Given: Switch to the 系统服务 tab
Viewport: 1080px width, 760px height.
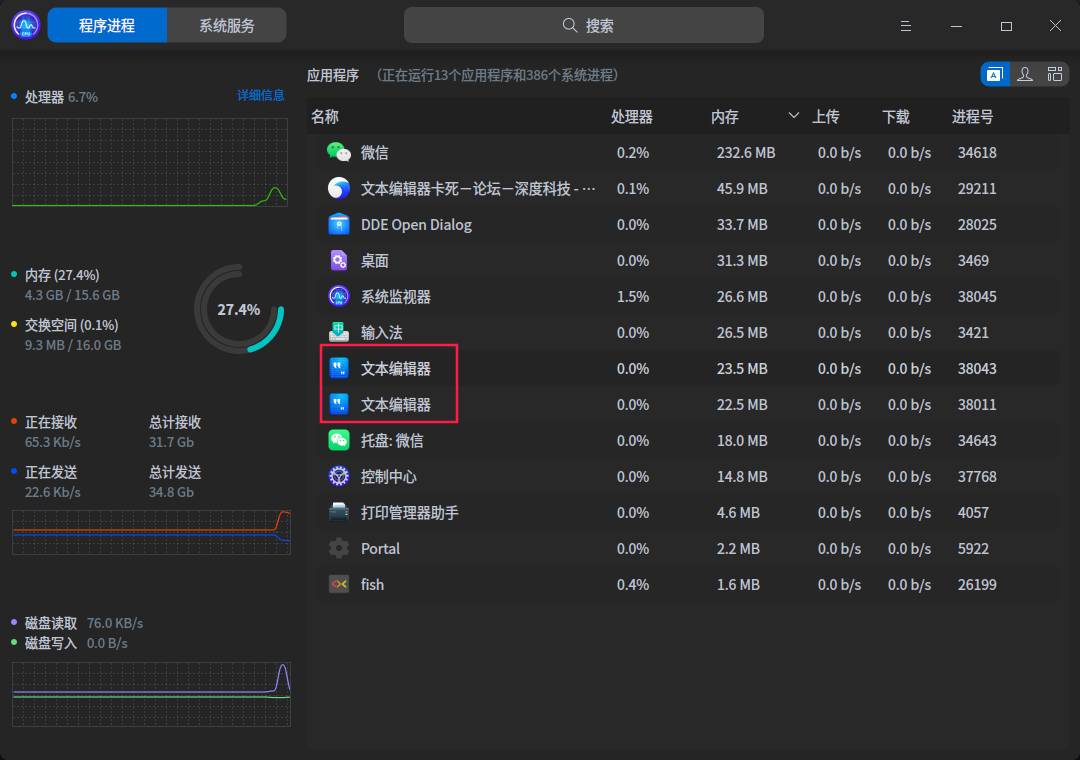Looking at the screenshot, I should pyautogui.click(x=227, y=25).
